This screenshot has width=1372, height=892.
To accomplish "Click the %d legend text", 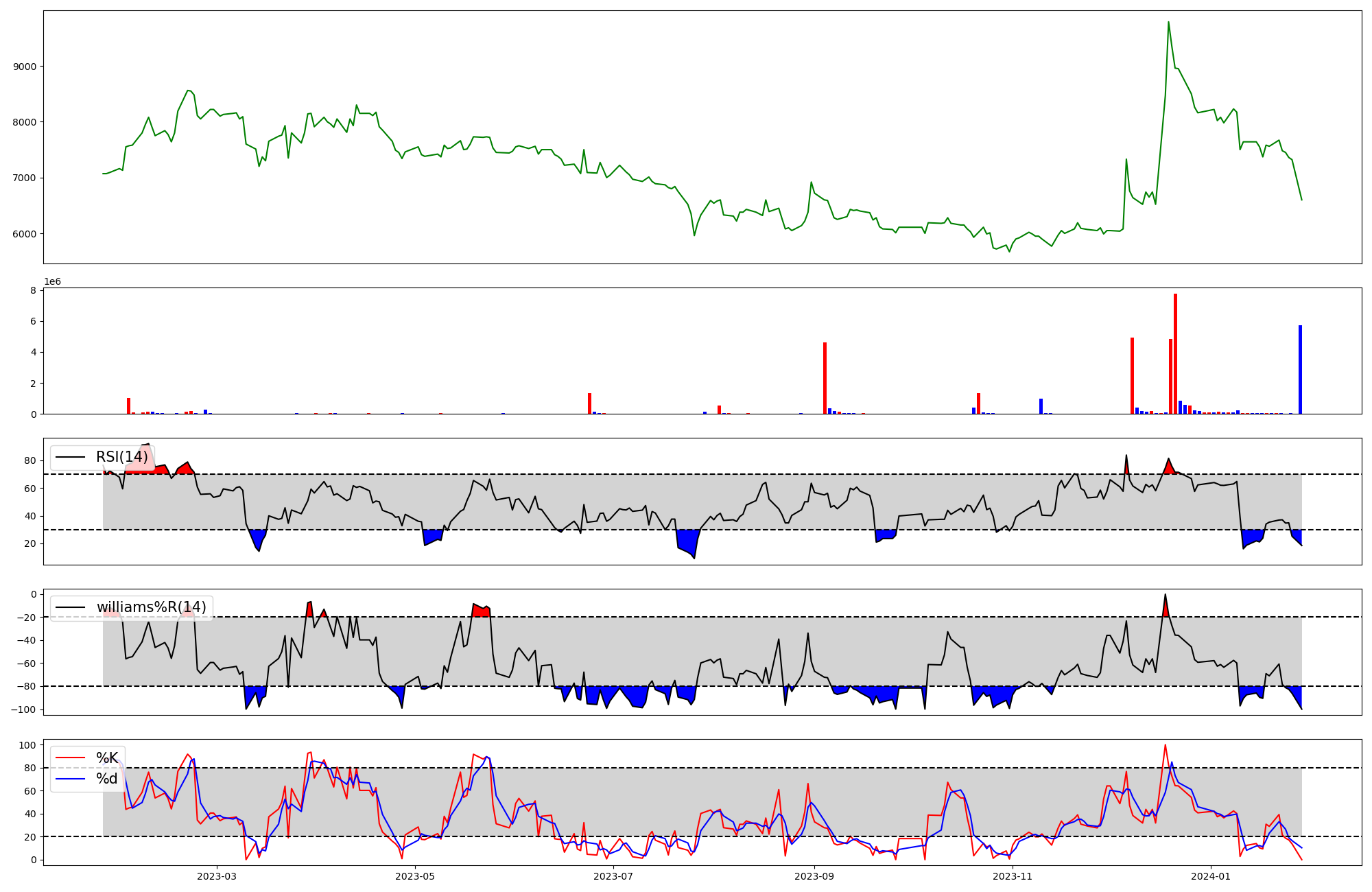I will pos(107,779).
